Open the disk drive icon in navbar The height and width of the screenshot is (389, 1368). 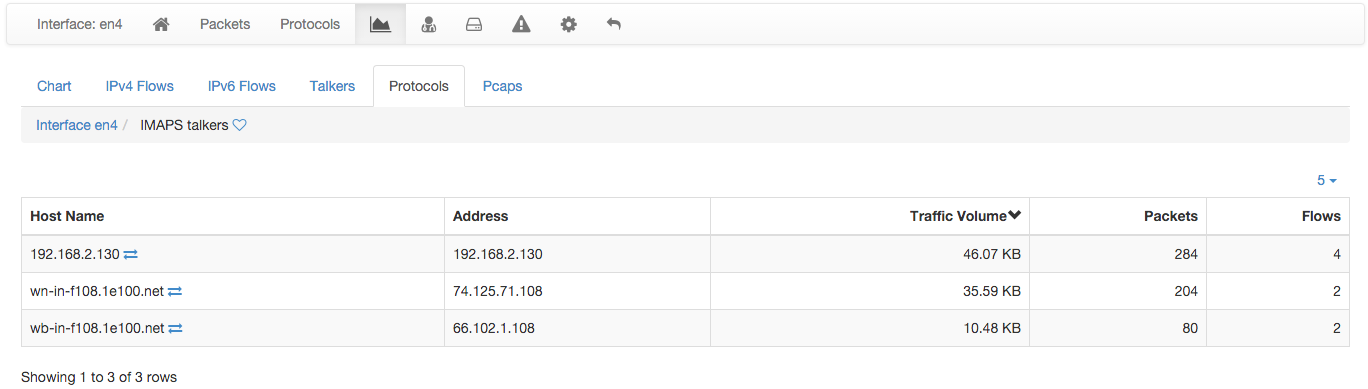(475, 24)
